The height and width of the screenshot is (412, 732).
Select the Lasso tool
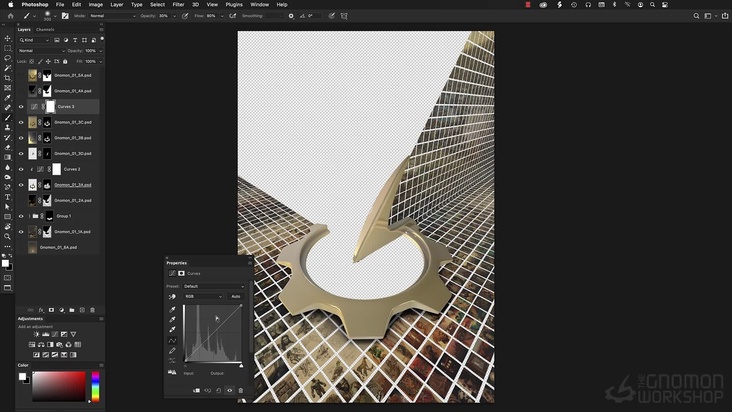[7, 58]
